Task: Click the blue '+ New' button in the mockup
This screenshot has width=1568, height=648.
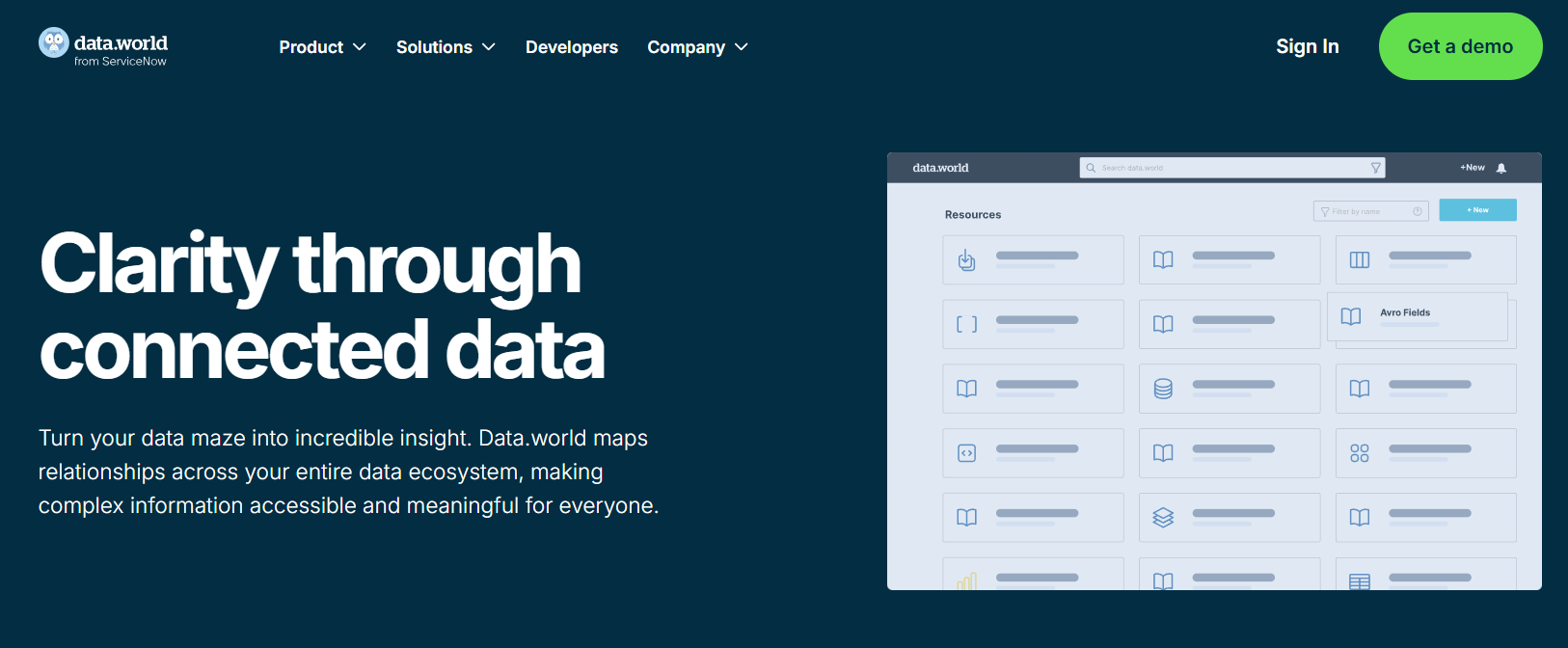Action: (x=1477, y=210)
